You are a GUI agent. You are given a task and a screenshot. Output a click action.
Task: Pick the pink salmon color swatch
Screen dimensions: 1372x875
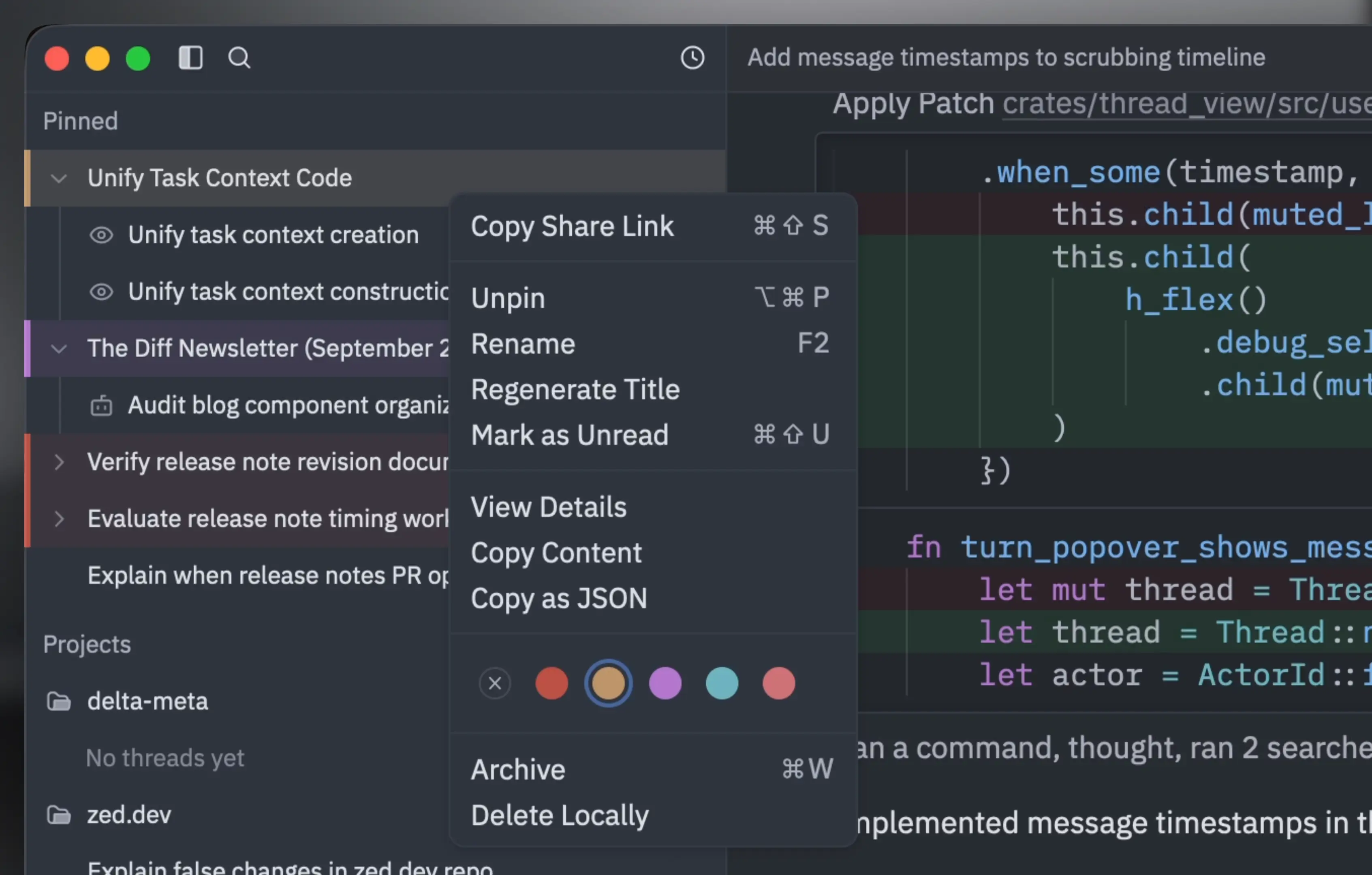click(778, 683)
